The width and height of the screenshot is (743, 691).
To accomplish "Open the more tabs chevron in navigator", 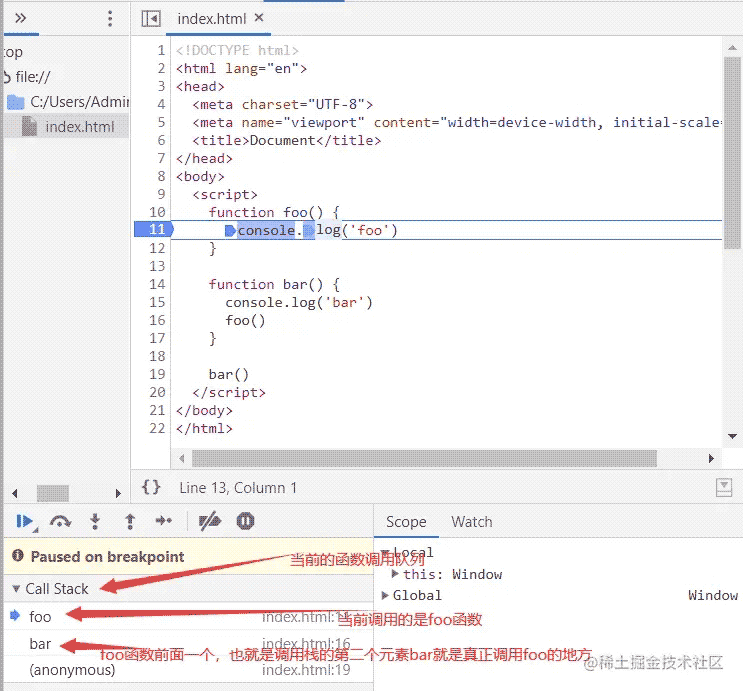I will coord(20,18).
